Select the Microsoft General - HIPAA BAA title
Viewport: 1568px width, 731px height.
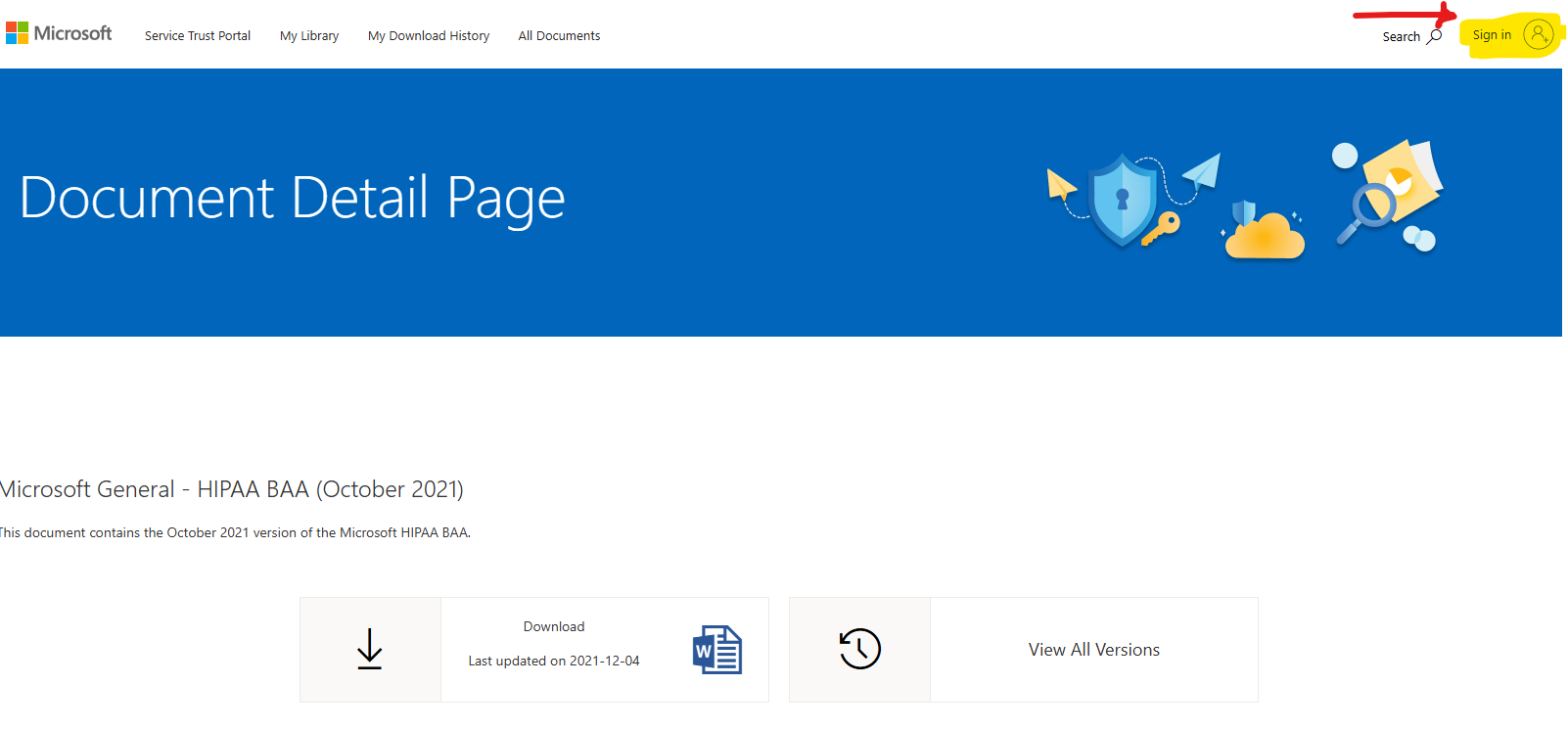(x=232, y=489)
